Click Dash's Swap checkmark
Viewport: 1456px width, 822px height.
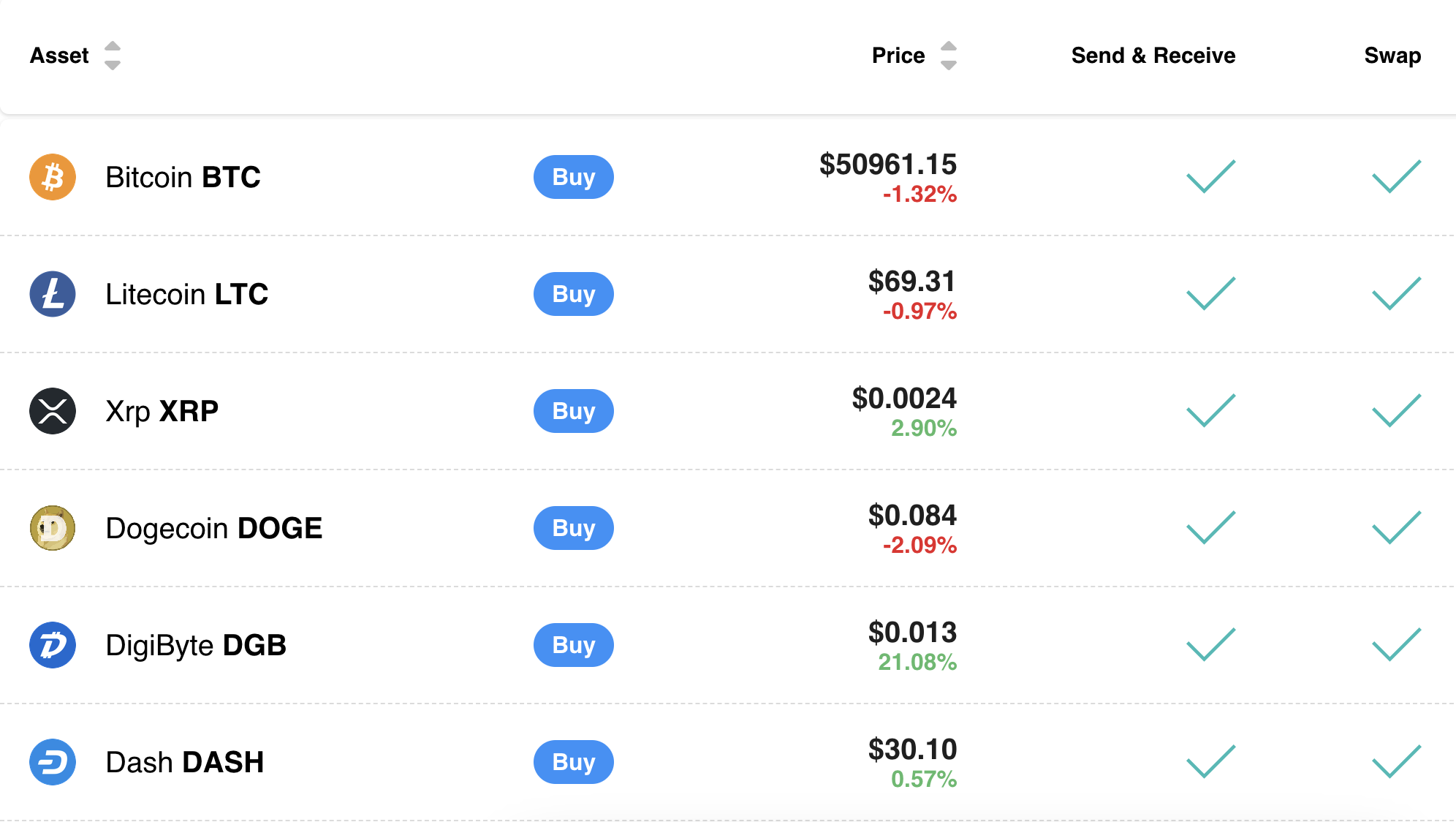coord(1396,761)
